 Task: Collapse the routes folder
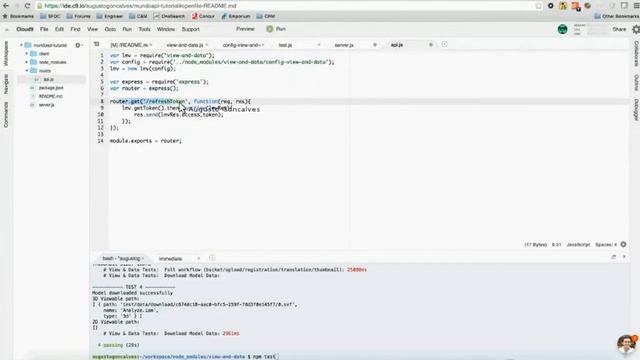(27, 71)
